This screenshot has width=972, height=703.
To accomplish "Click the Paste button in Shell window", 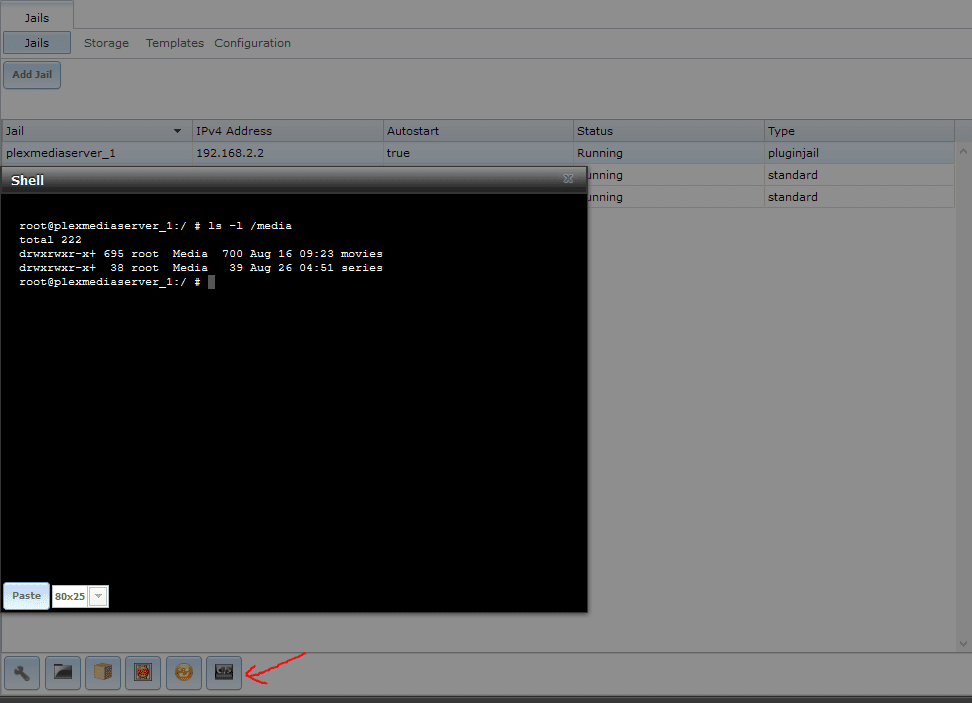I will [26, 596].
